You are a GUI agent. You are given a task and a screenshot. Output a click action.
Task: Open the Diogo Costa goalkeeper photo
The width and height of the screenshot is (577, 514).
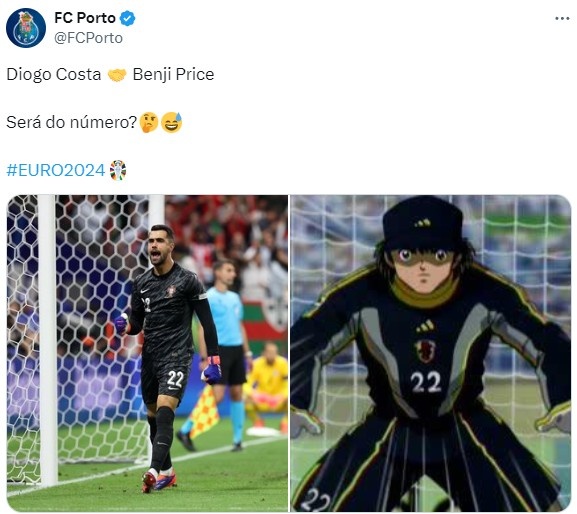click(148, 353)
